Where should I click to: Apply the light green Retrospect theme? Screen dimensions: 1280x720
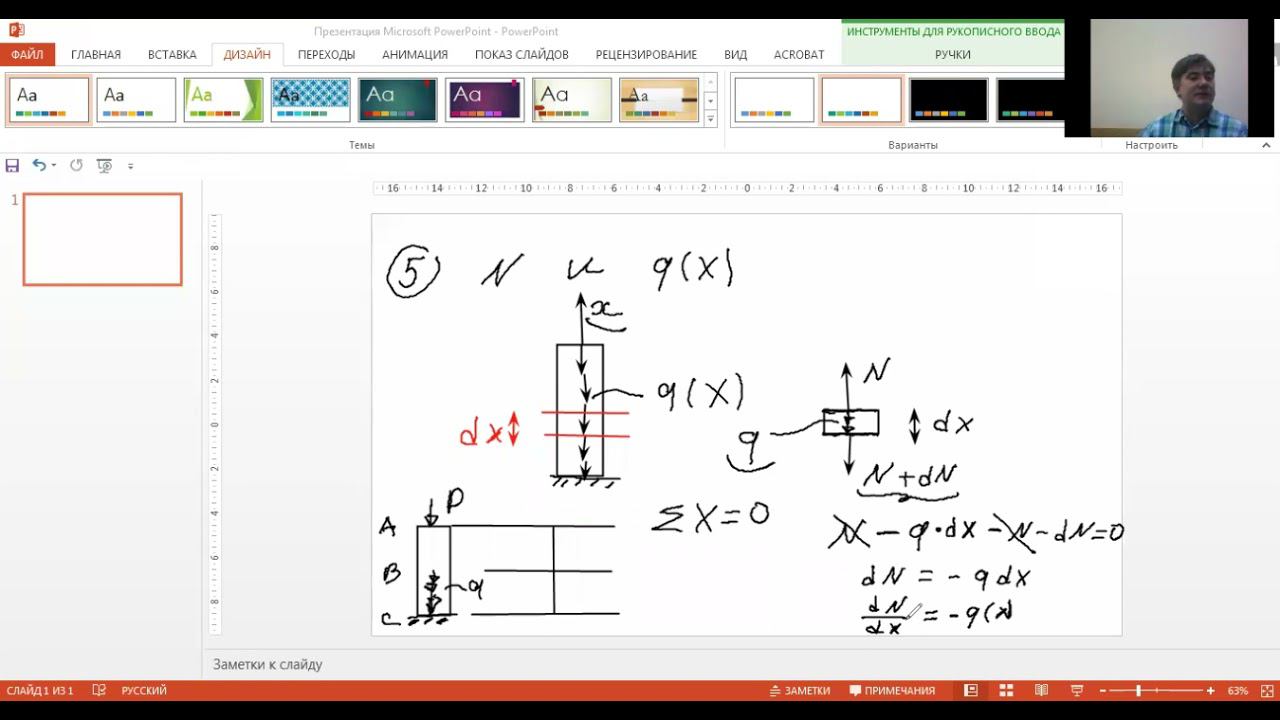click(572, 100)
